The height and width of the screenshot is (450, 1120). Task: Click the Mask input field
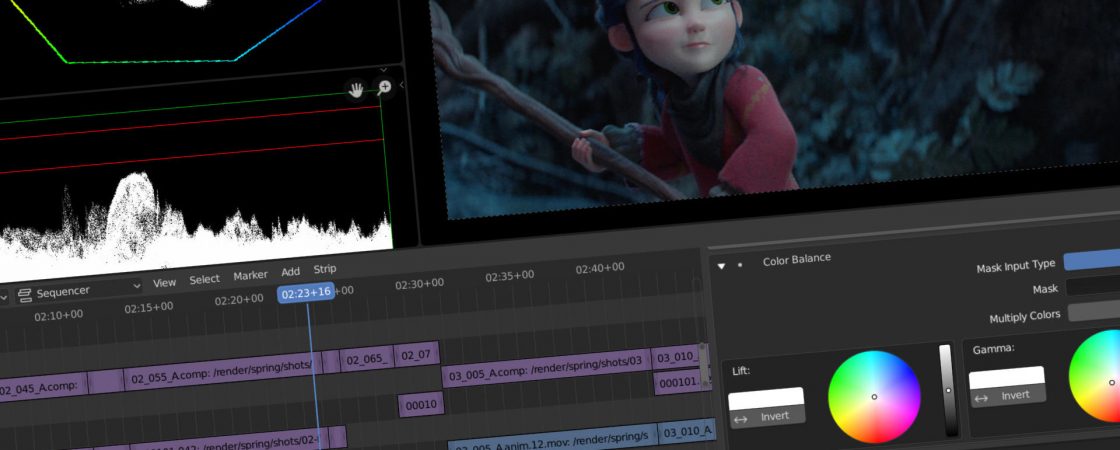[x=1093, y=286]
